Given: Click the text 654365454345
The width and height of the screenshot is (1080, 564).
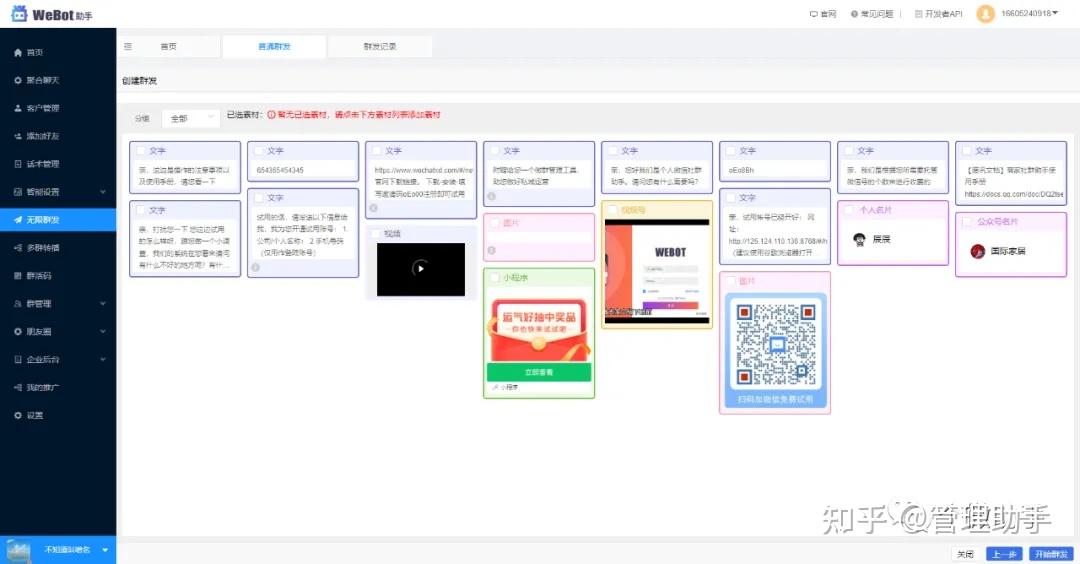Looking at the screenshot, I should tap(280, 170).
